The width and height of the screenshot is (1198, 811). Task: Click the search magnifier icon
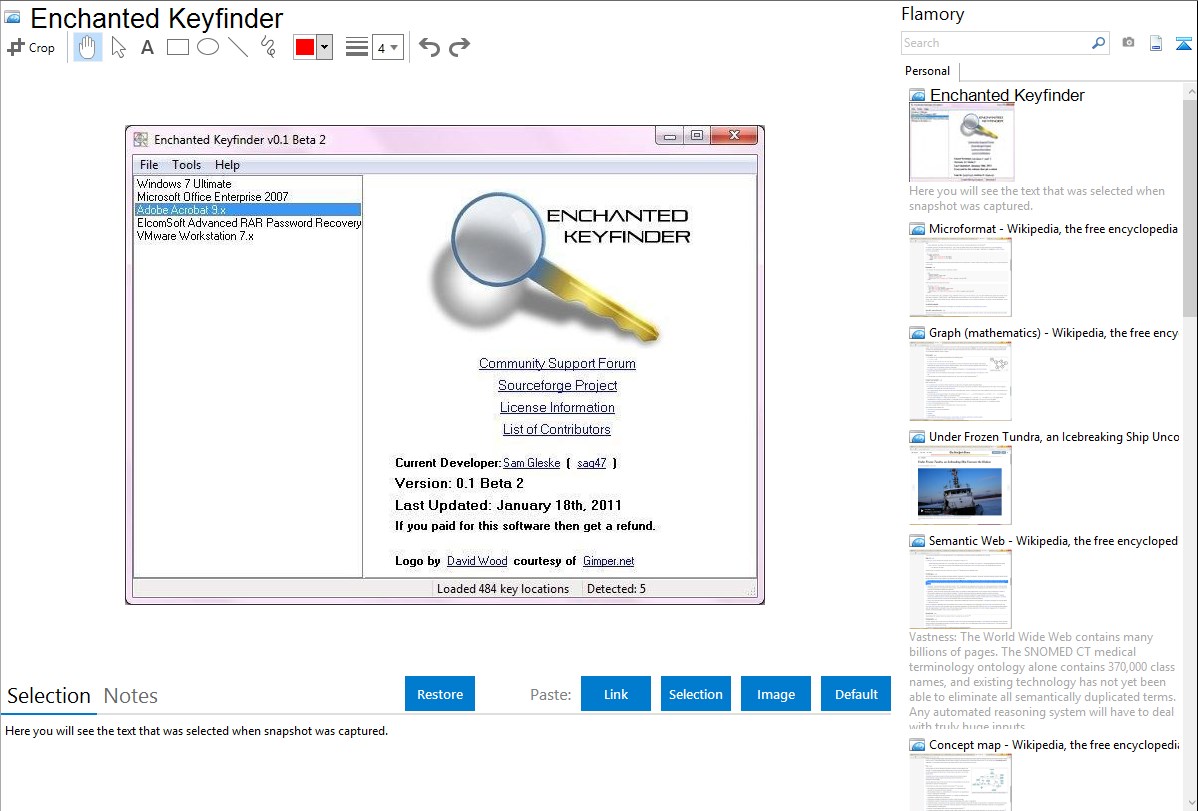tap(1098, 43)
